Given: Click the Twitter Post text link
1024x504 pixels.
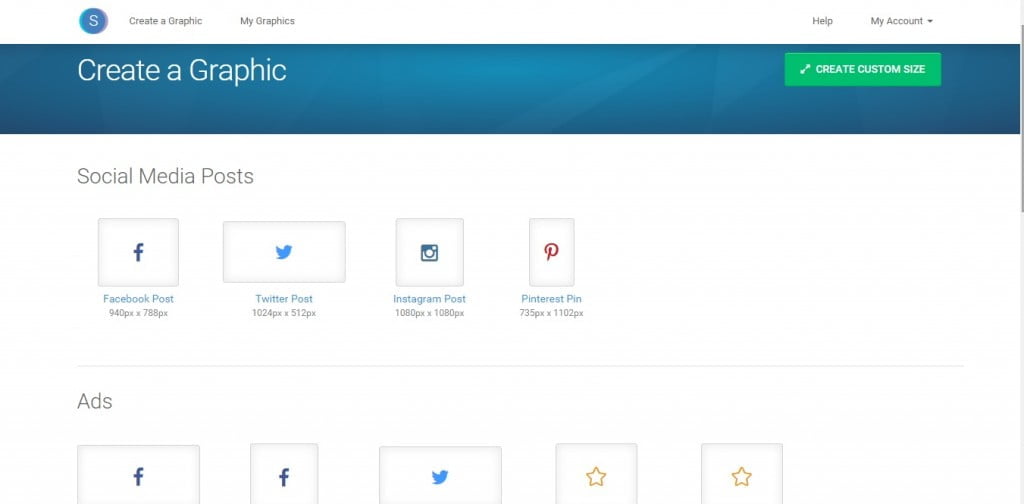Looking at the screenshot, I should click(x=284, y=299).
